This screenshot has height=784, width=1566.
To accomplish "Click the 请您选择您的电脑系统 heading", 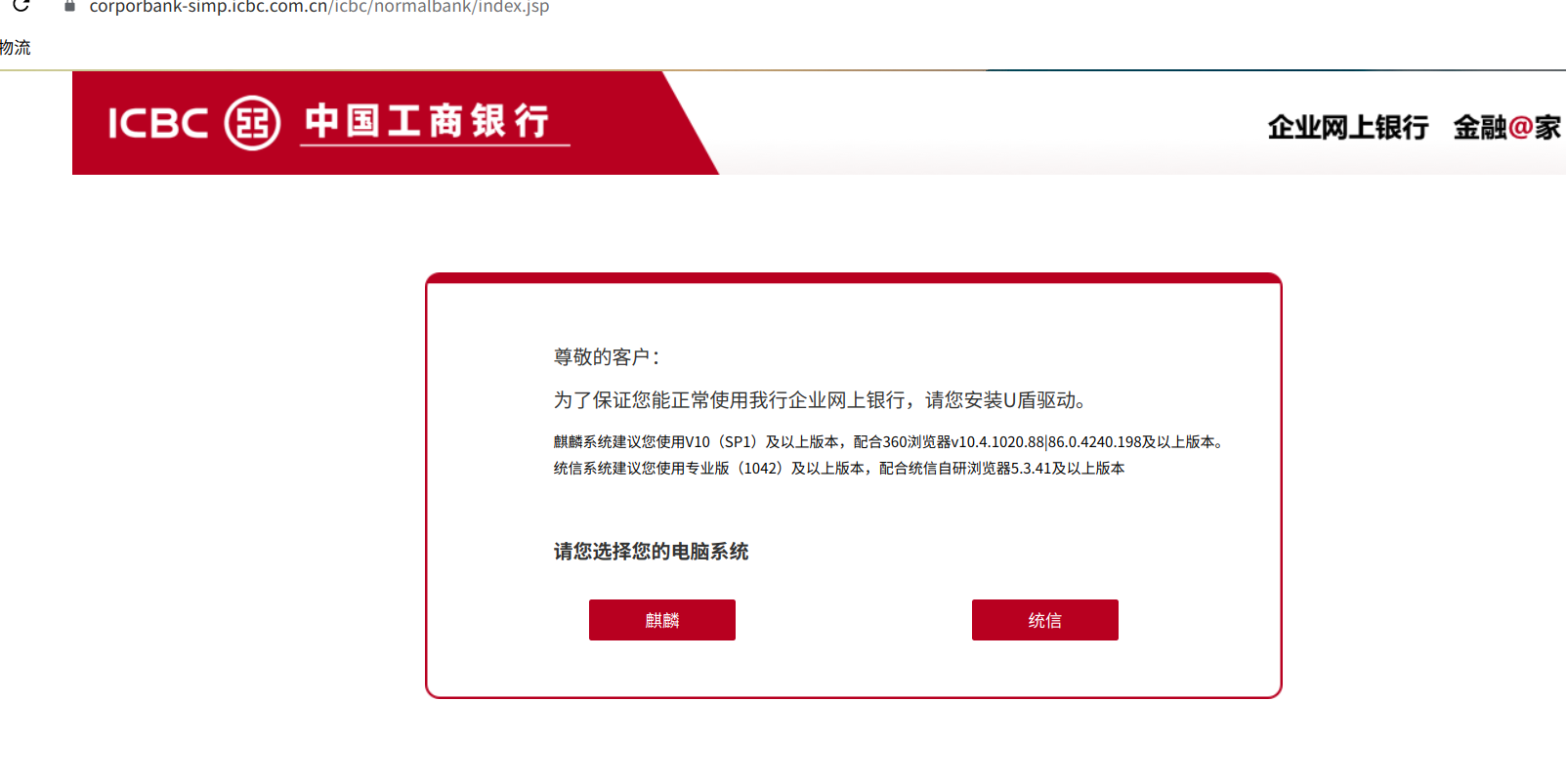I will coord(652,552).
